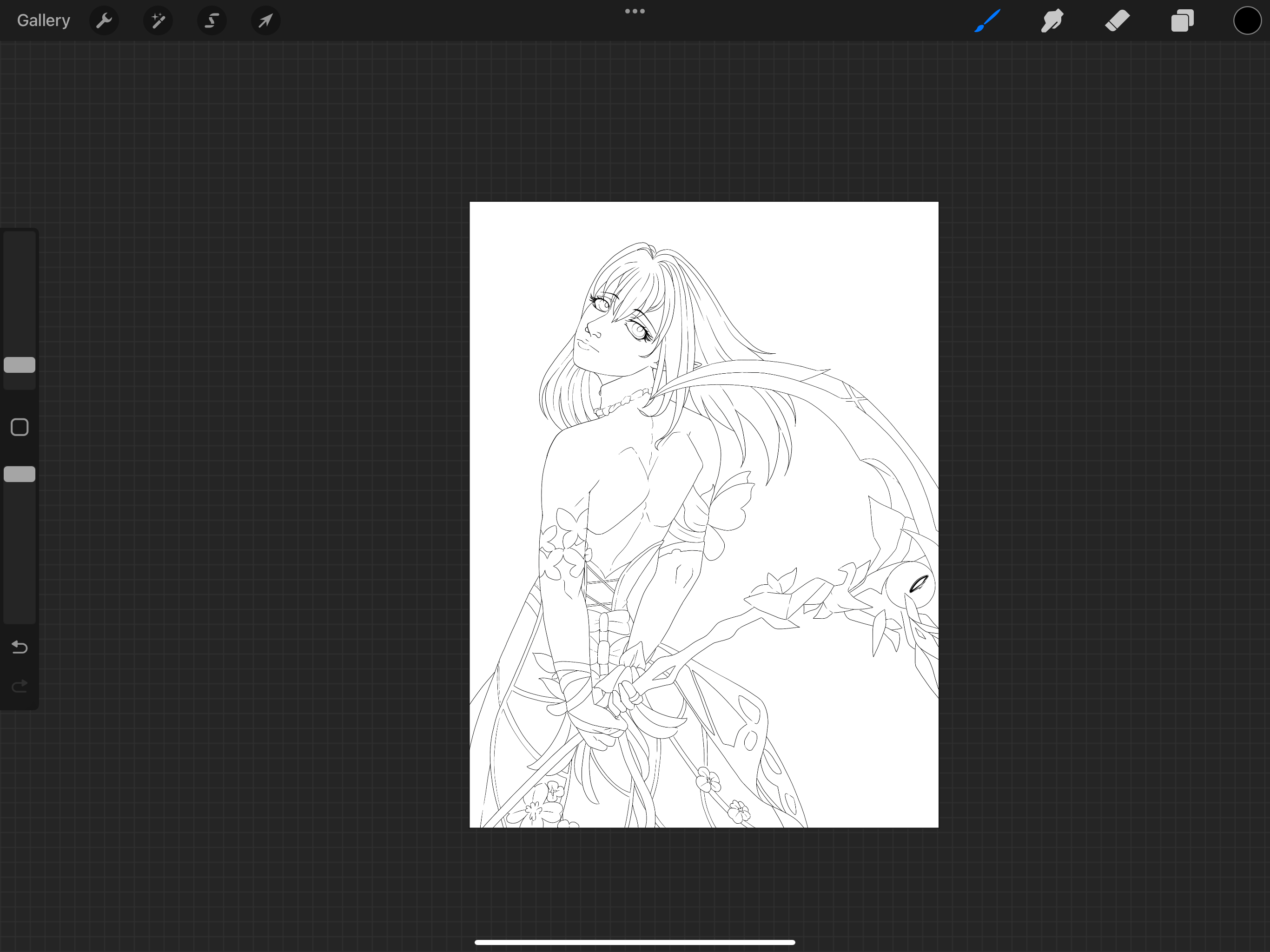Open the Layers panel

[x=1182, y=20]
